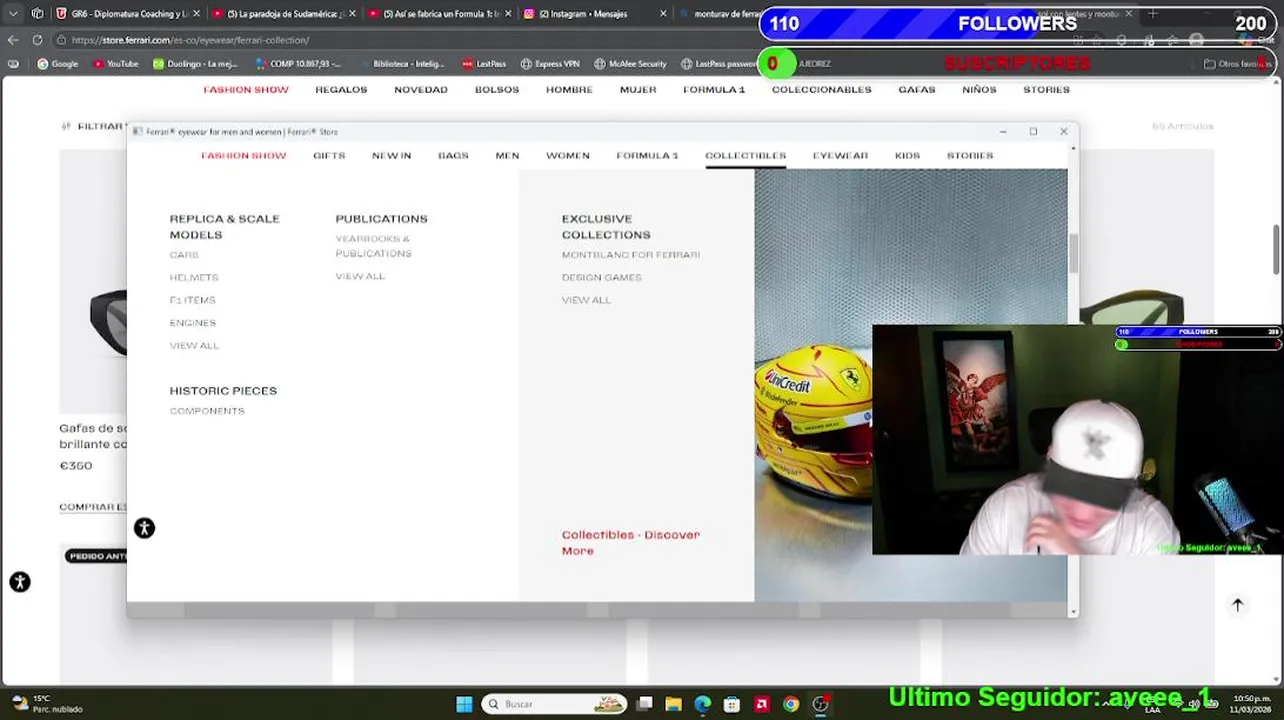The width and height of the screenshot is (1284, 720).
Task: Open WOMEN in the popup window menu
Action: tap(568, 156)
